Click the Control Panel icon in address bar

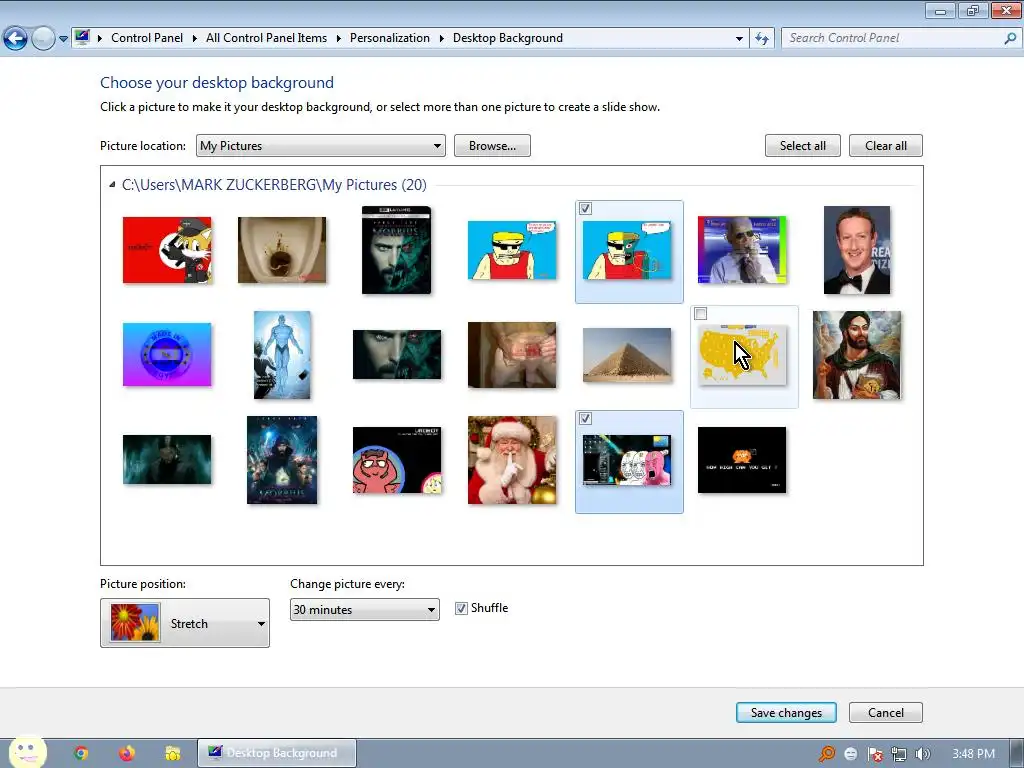(x=82, y=37)
